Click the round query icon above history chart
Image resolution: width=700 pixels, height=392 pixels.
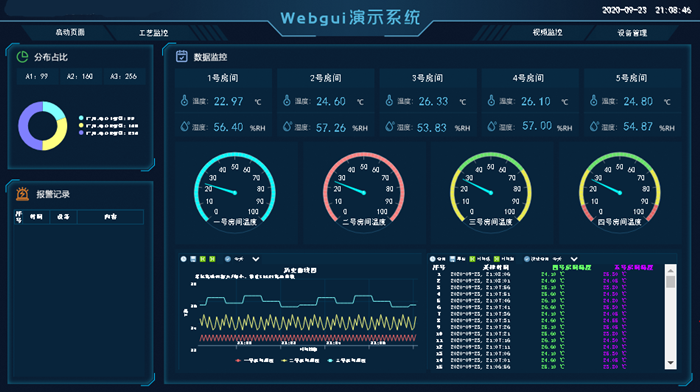coord(183,259)
